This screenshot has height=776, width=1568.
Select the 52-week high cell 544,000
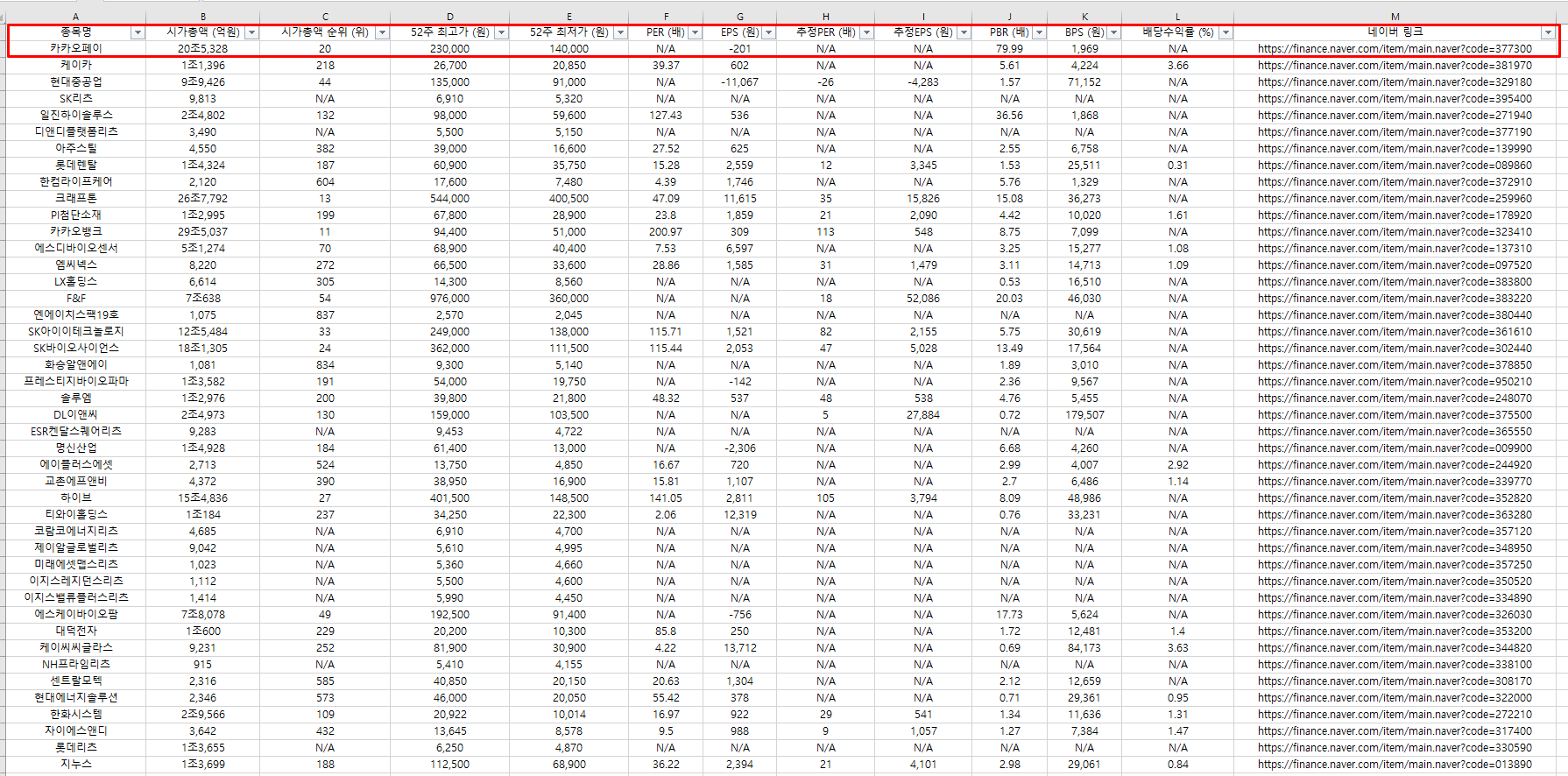(x=450, y=199)
